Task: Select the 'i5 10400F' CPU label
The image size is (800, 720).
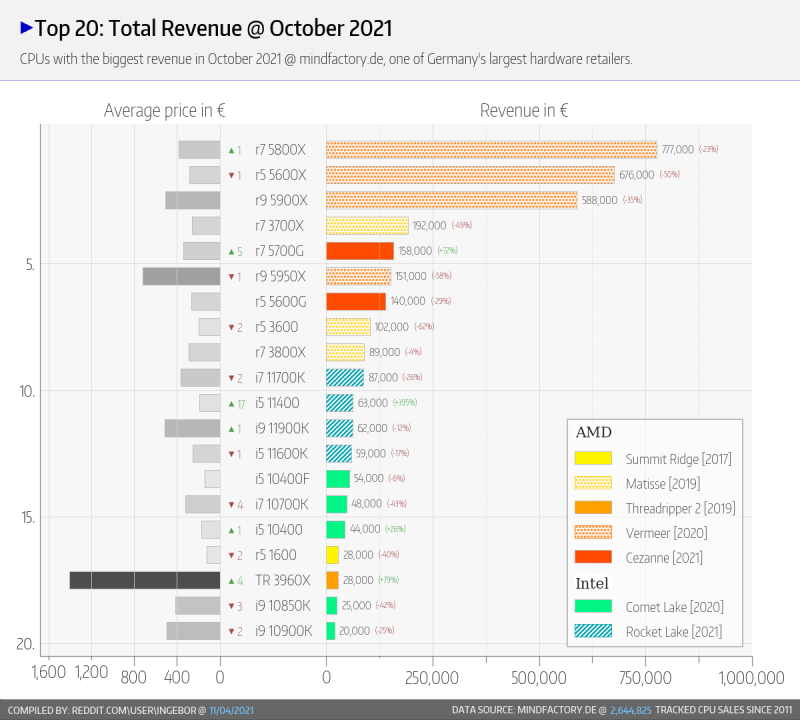Action: tap(282, 479)
